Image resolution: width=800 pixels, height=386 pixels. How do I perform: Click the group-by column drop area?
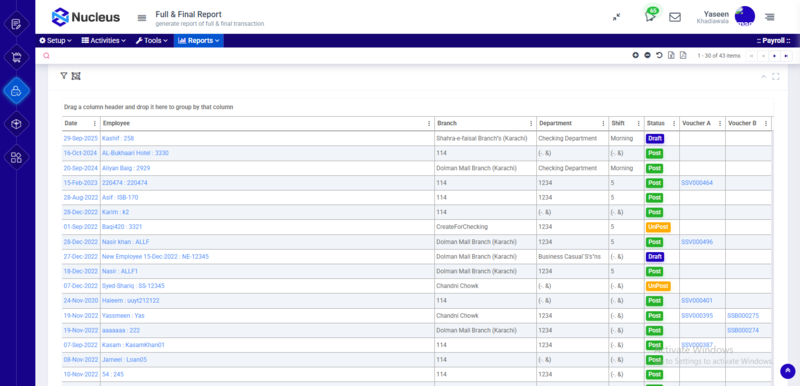pos(418,107)
